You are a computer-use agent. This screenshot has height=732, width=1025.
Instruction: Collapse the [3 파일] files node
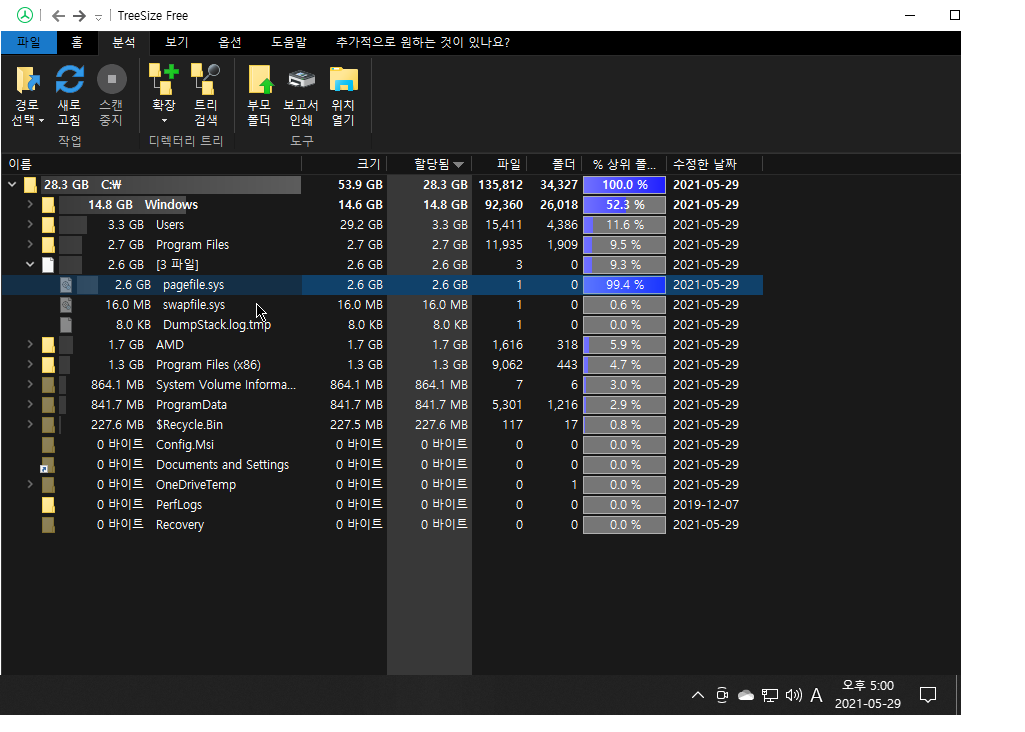point(30,265)
